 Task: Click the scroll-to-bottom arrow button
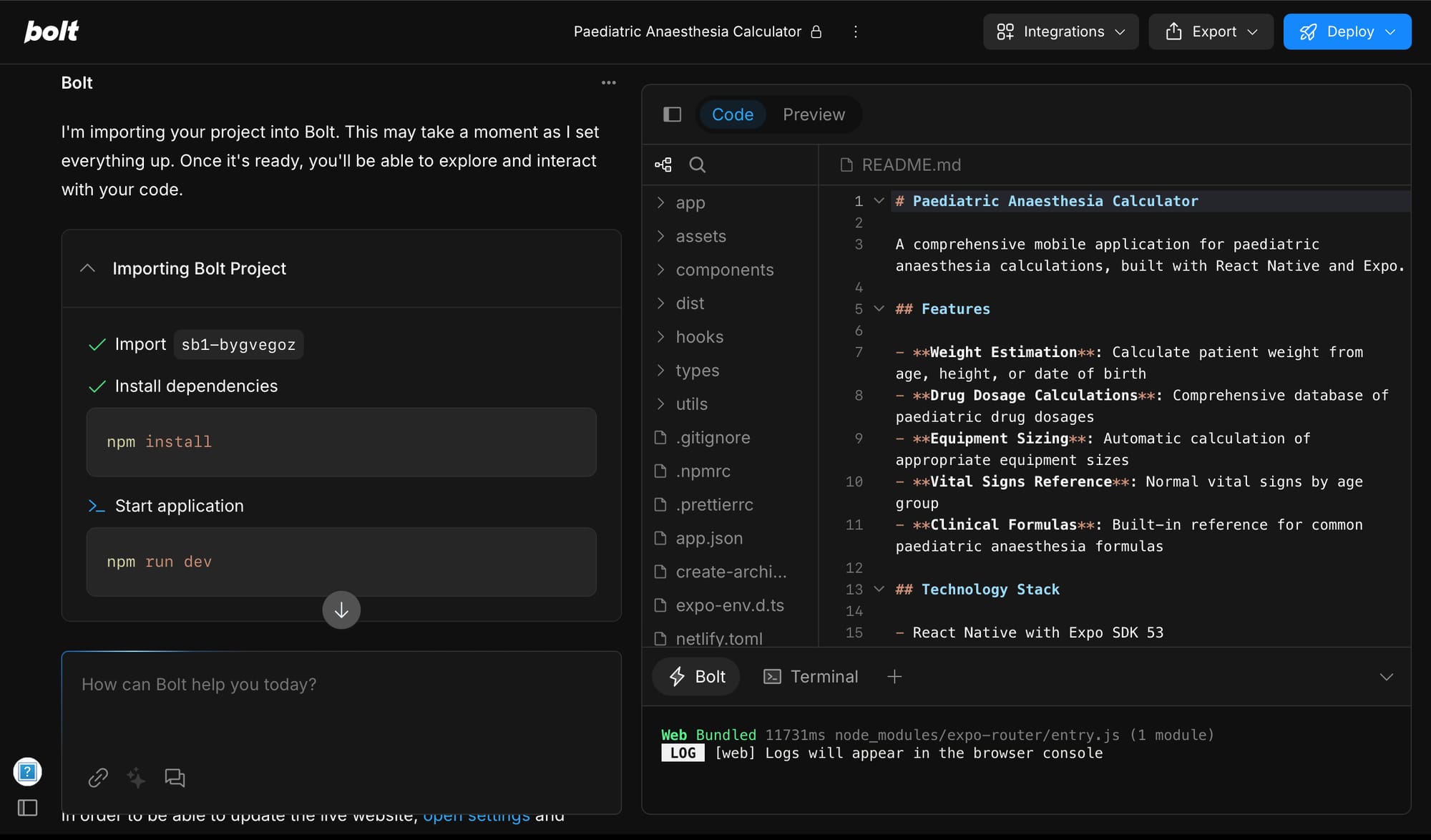(341, 610)
